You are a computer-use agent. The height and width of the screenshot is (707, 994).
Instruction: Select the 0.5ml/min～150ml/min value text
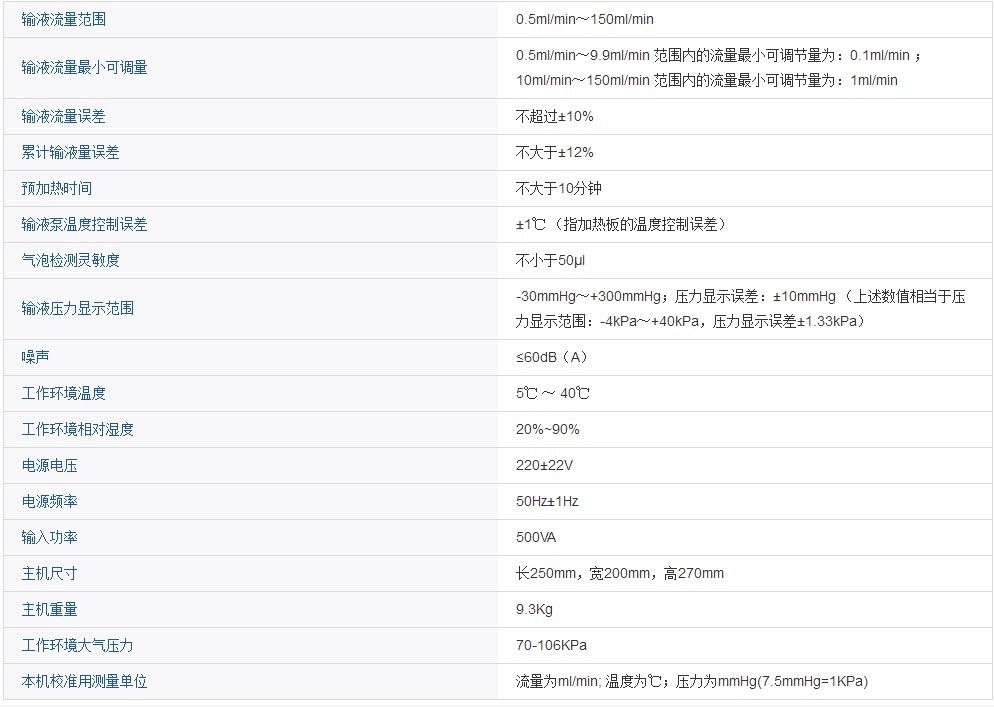pos(585,19)
